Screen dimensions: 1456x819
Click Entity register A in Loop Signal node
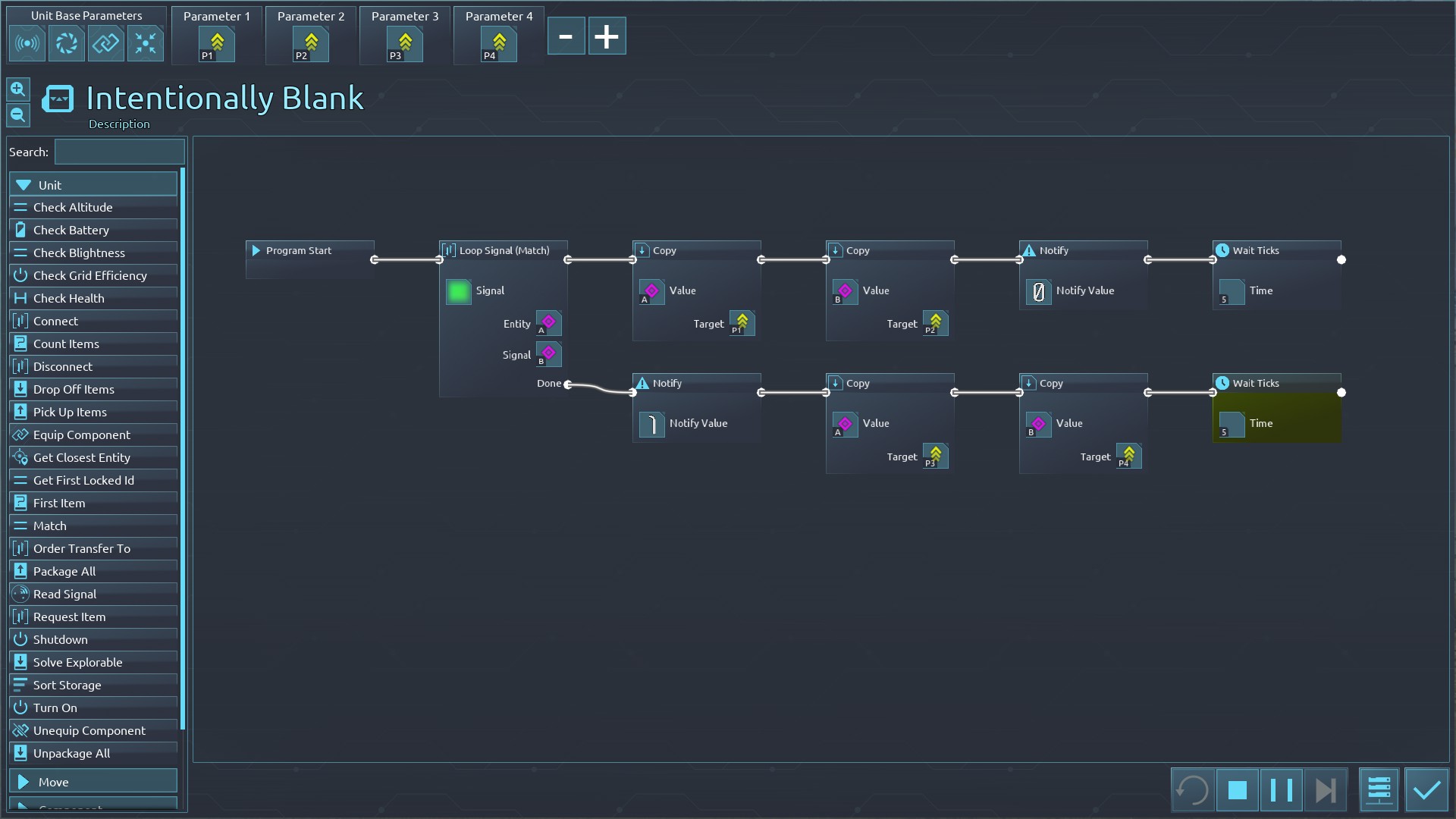point(548,323)
